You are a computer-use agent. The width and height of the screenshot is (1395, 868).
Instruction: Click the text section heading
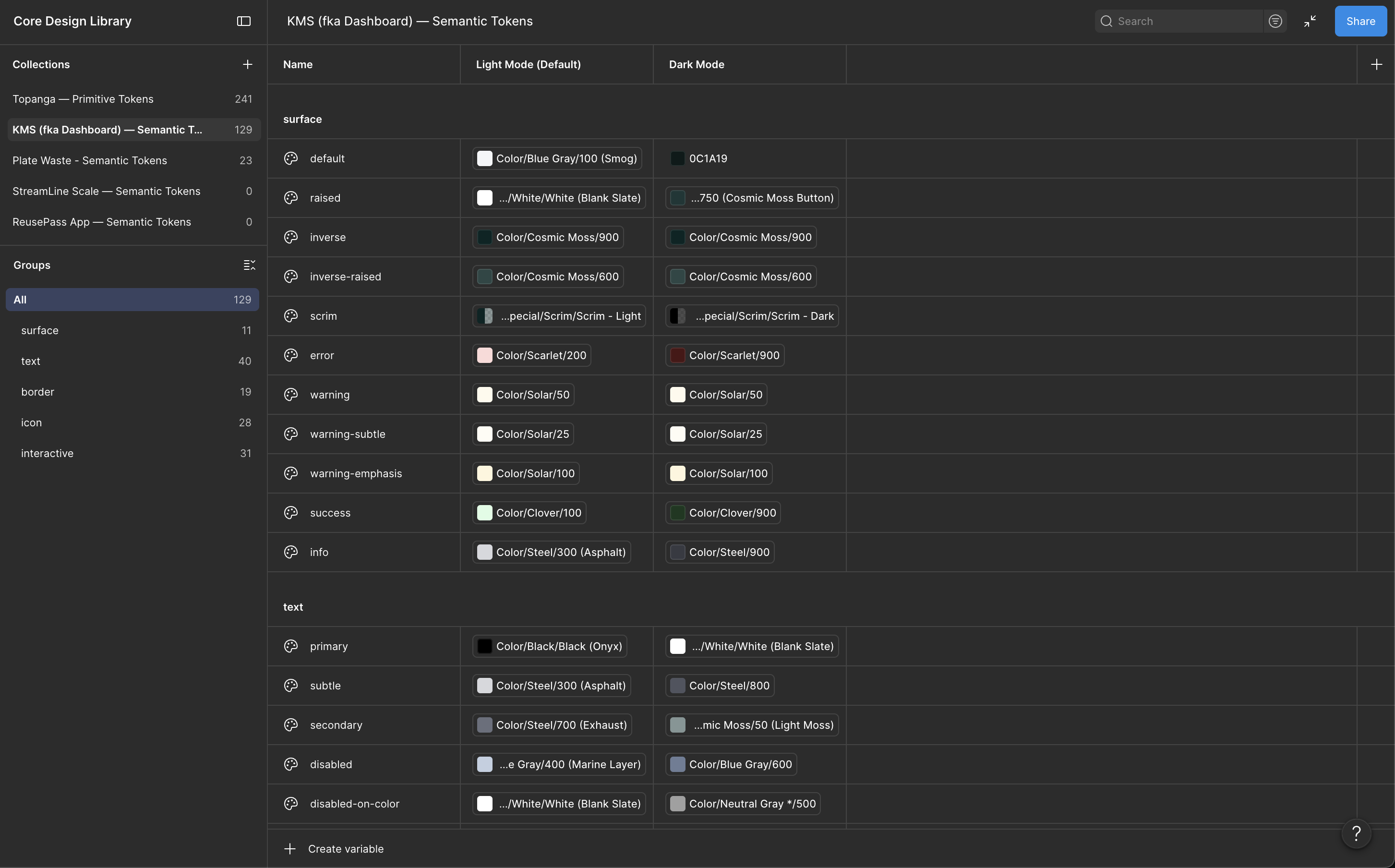(293, 607)
